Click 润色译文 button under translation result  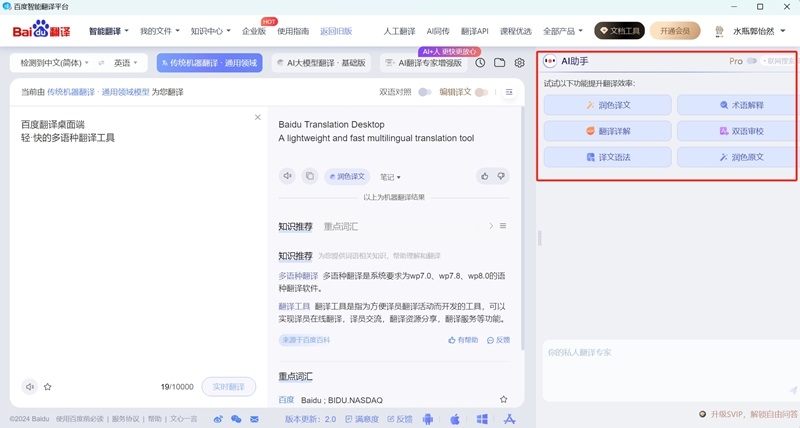point(347,177)
